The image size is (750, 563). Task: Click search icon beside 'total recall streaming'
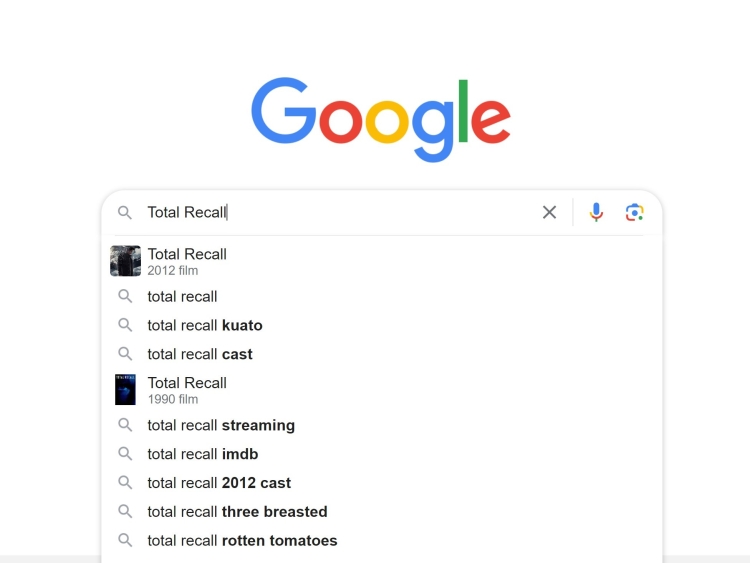point(125,425)
